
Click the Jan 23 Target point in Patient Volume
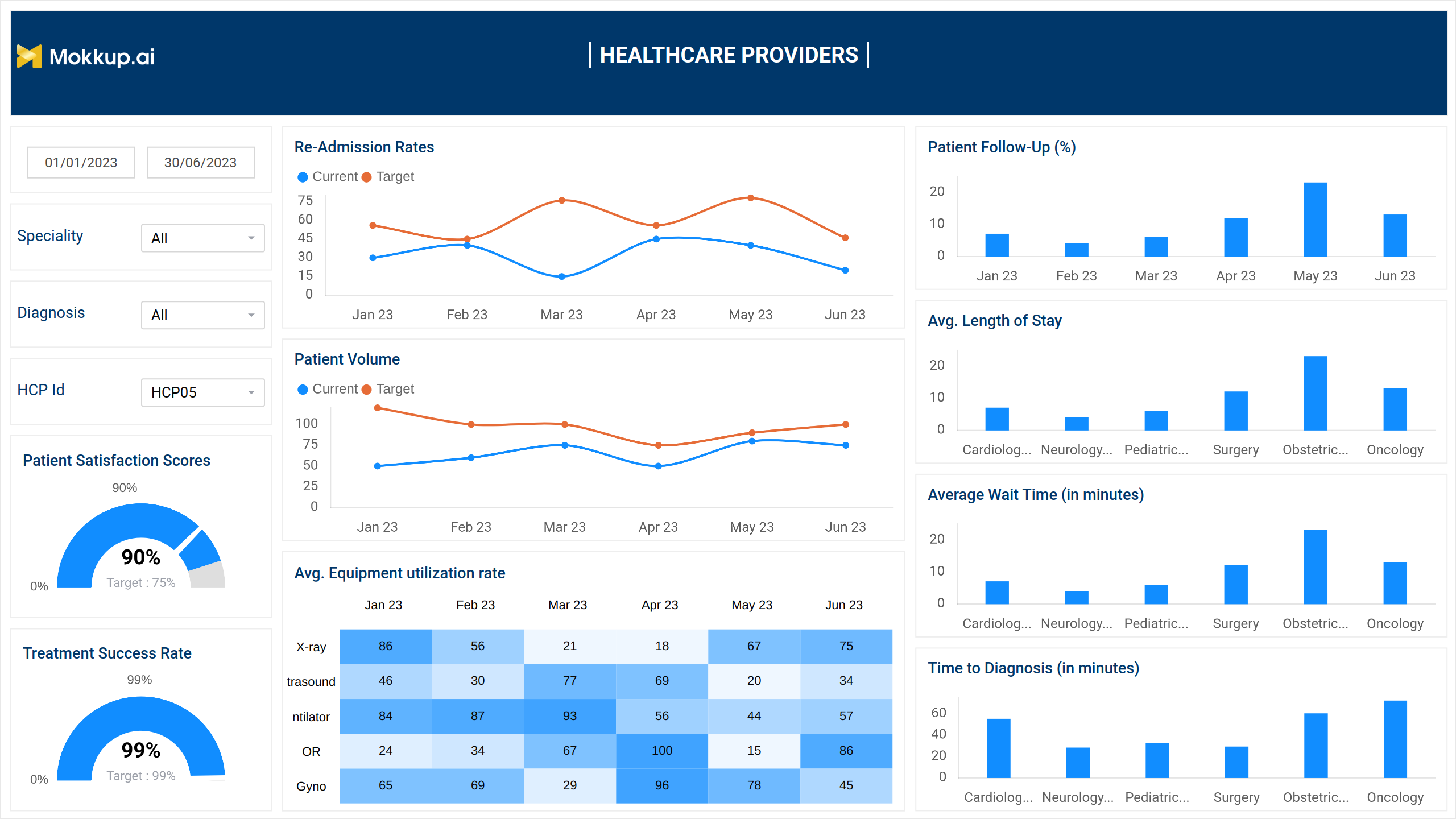point(378,408)
